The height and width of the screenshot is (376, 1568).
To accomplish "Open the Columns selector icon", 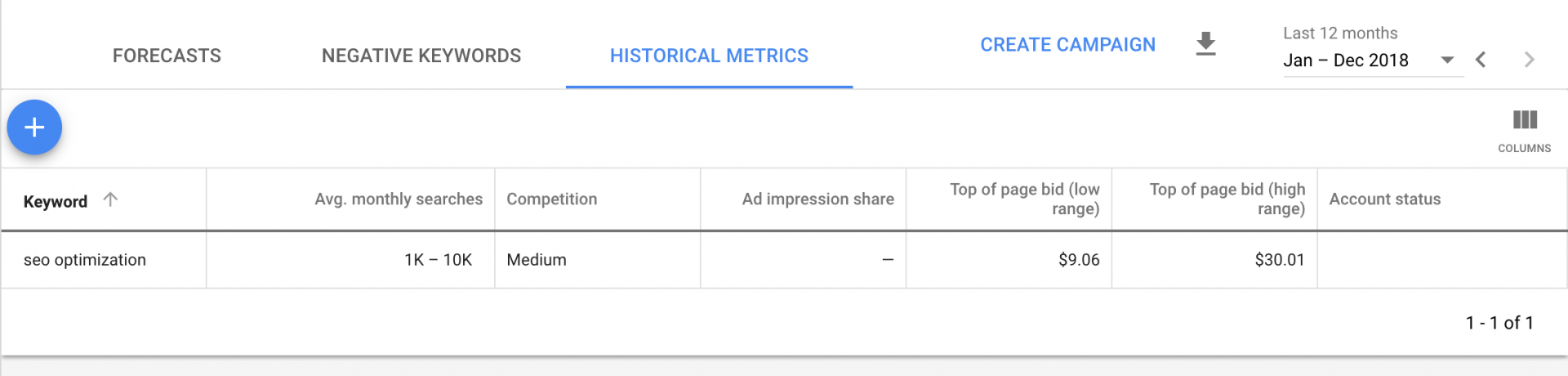I will tap(1524, 131).
